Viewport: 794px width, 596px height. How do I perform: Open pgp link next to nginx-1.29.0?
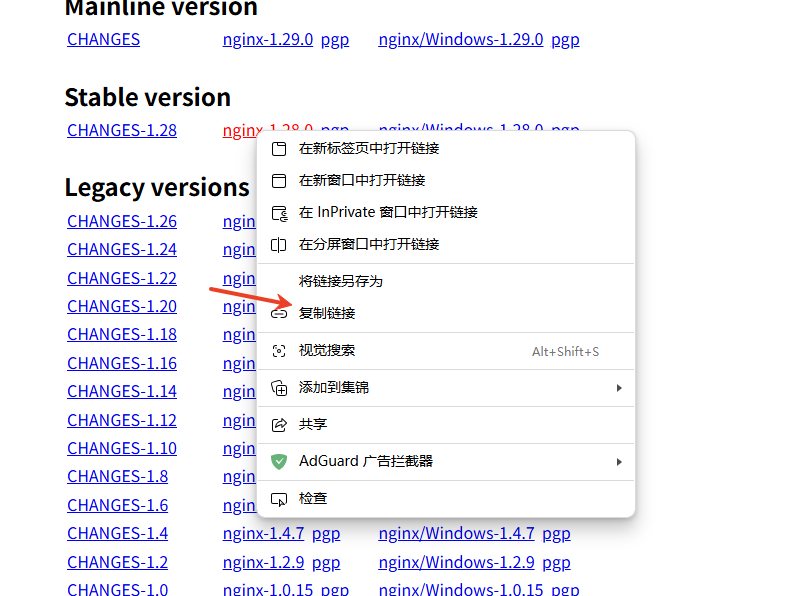coord(335,40)
